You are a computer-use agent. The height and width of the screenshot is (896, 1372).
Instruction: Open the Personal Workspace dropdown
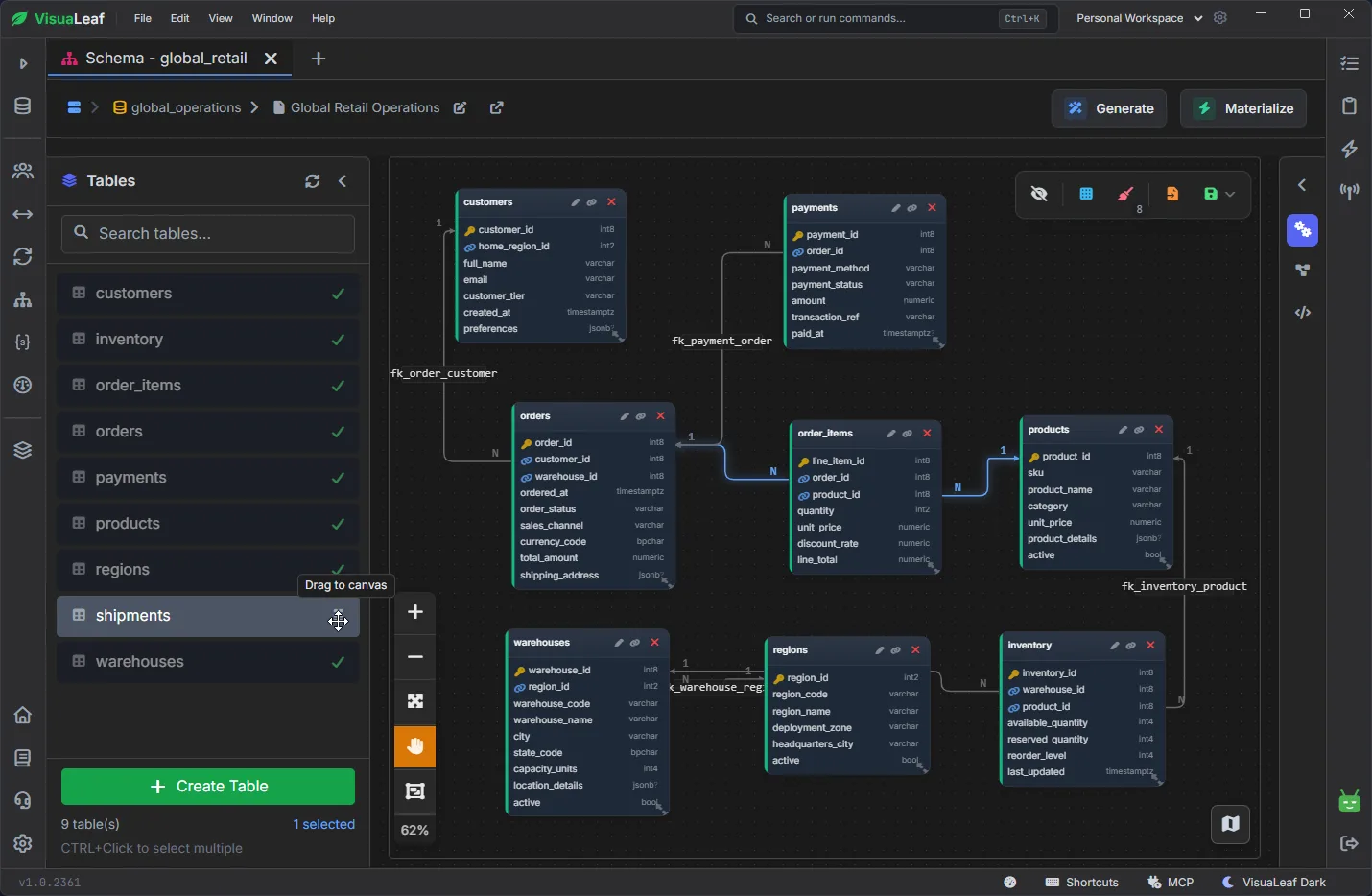point(1140,18)
